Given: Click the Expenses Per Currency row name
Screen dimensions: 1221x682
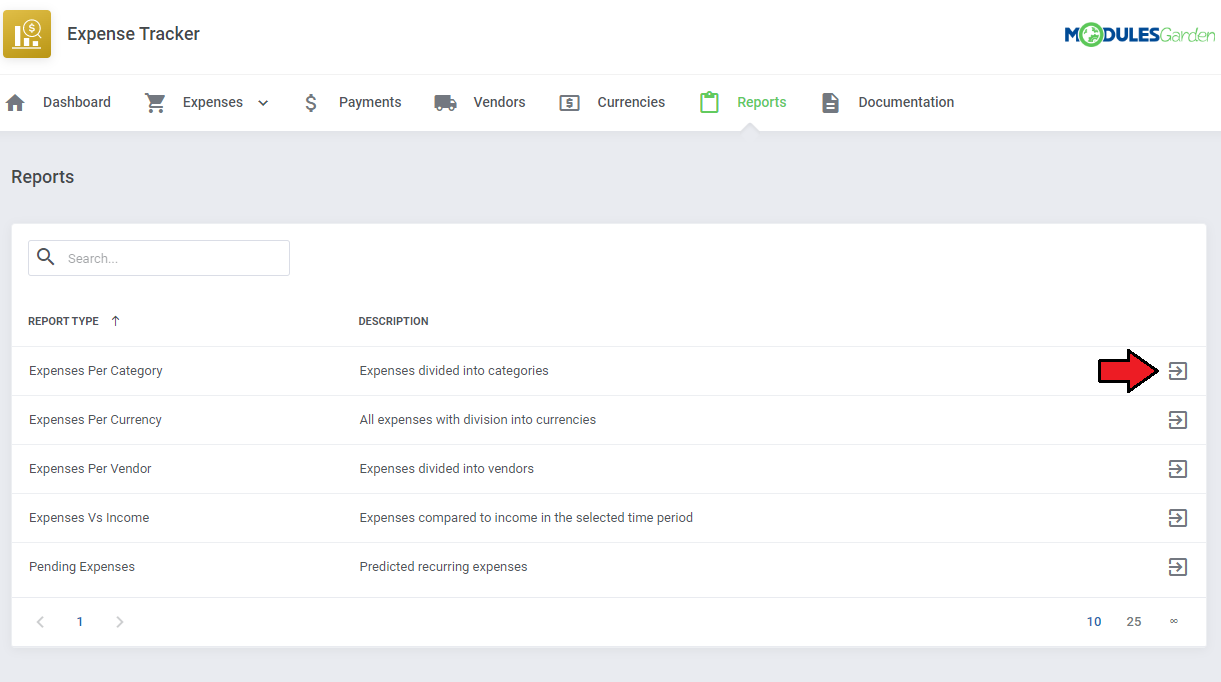Looking at the screenshot, I should point(95,420).
